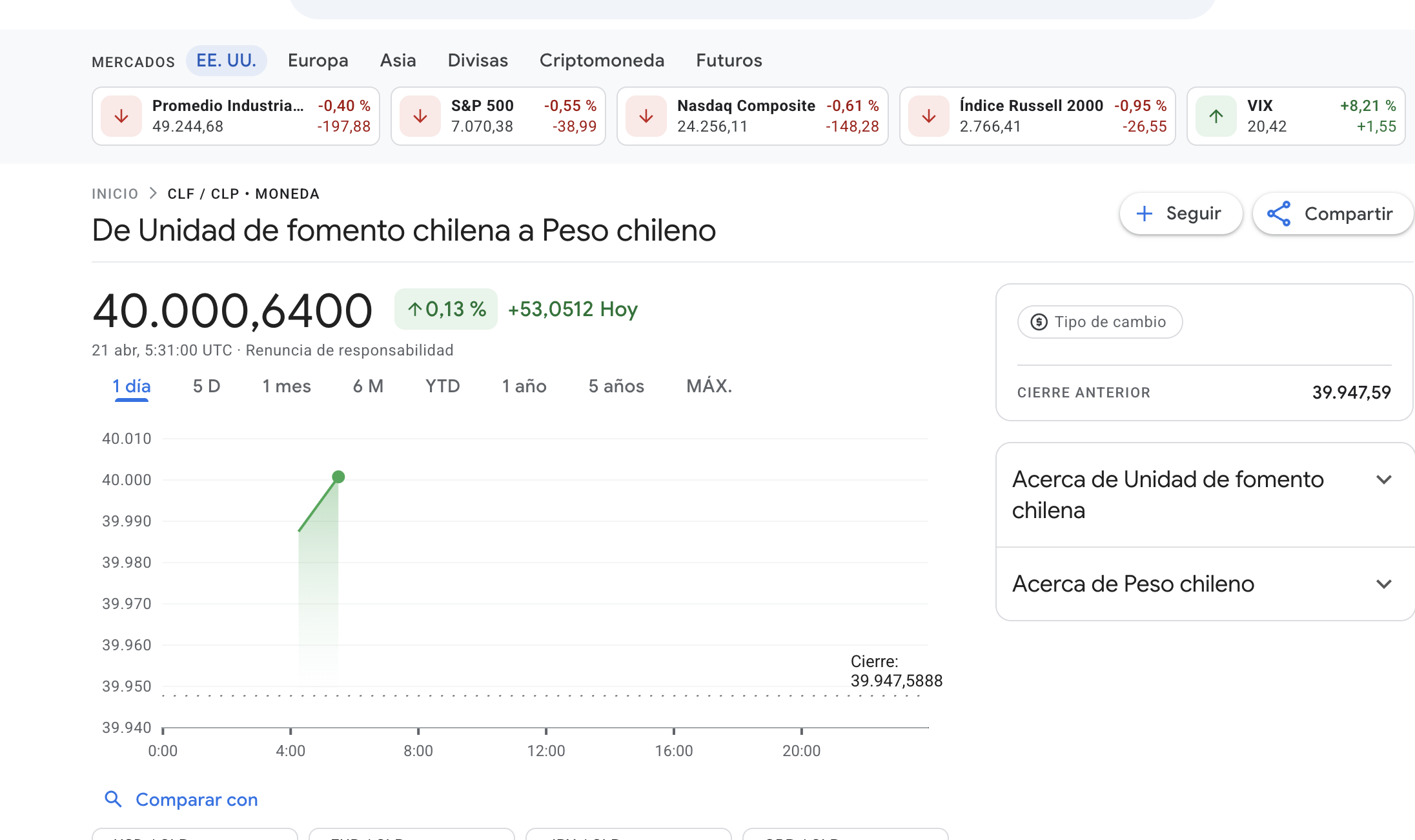Click the Tipo de cambio chip
1415x840 pixels.
click(x=1100, y=322)
